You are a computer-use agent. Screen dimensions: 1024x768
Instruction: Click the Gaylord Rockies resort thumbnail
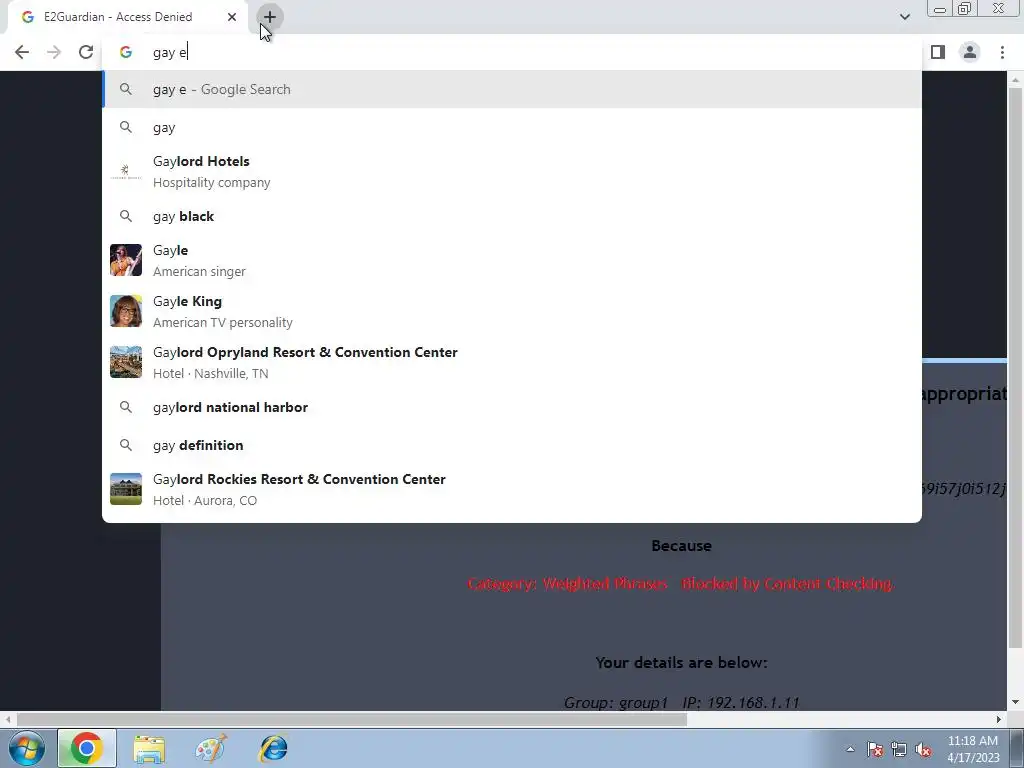coord(126,488)
